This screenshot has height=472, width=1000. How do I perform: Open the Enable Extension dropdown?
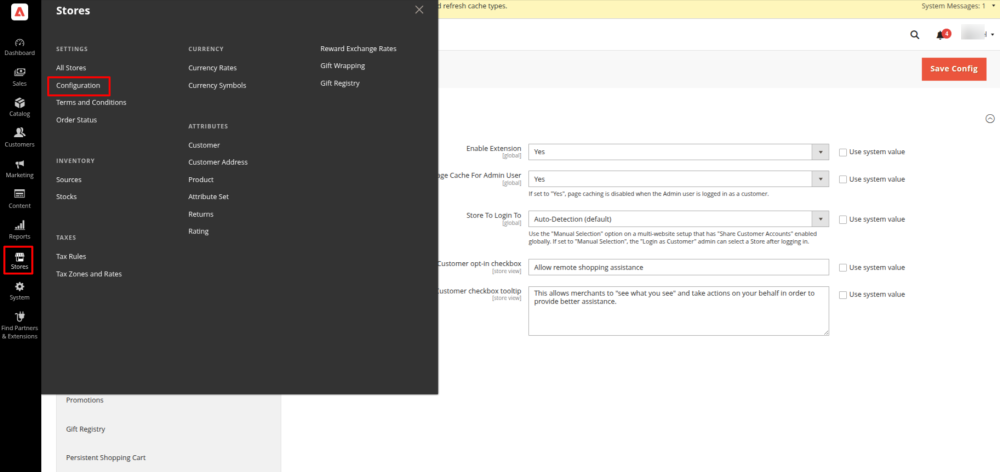(678, 152)
